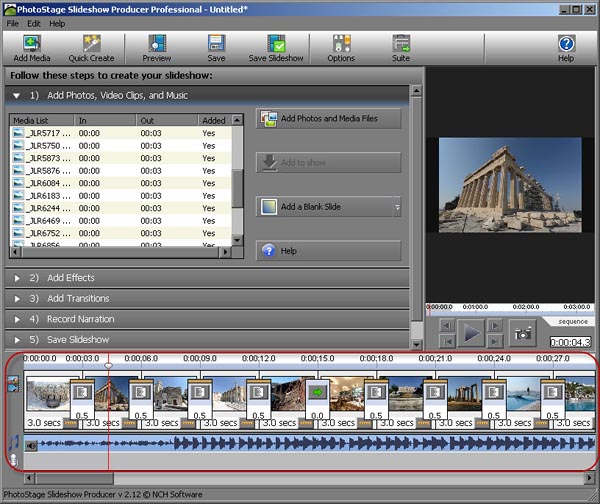The image size is (600, 504).
Task: Click the Help button in step panel
Action: 328,251
